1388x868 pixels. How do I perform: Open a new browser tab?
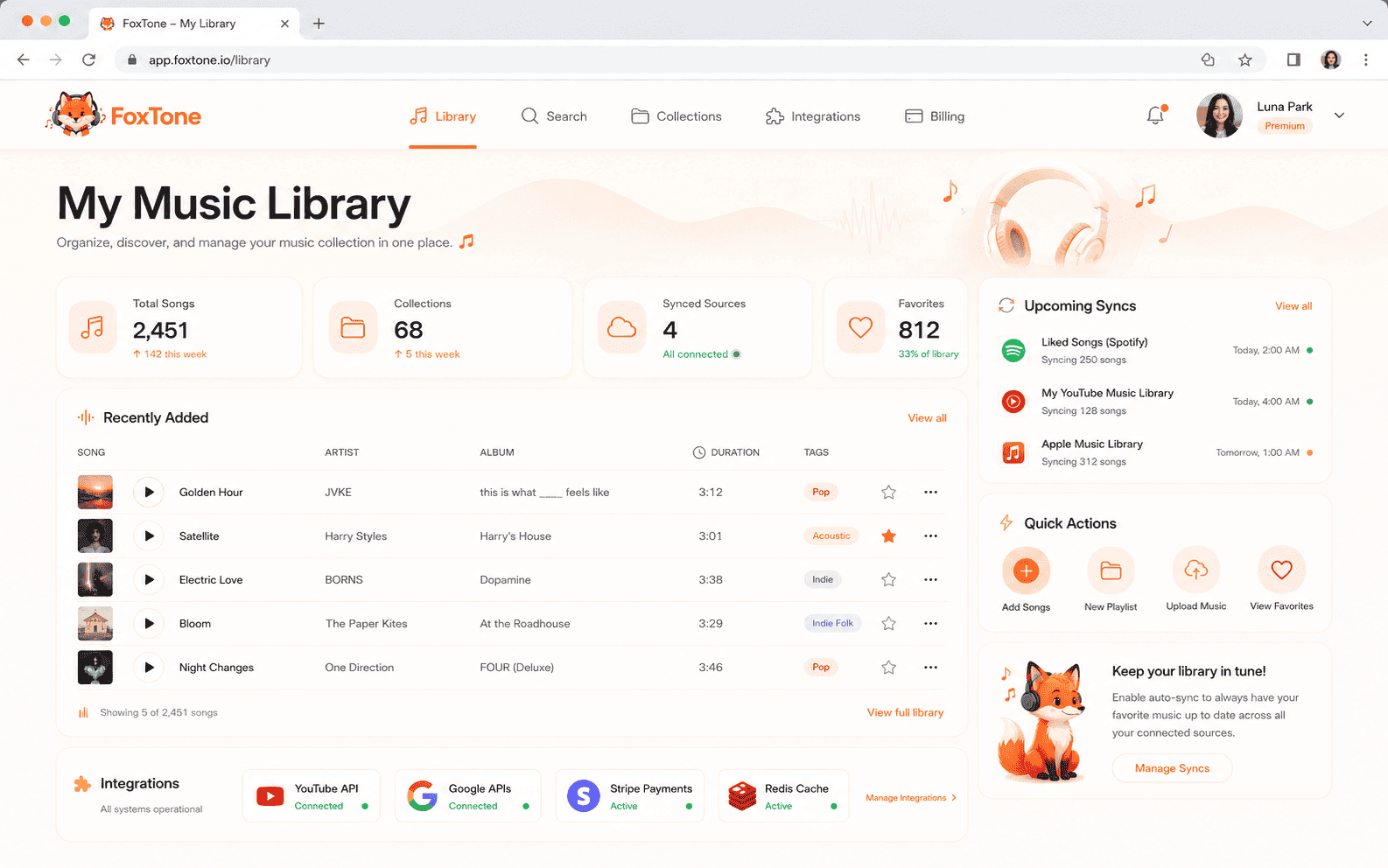click(x=319, y=24)
